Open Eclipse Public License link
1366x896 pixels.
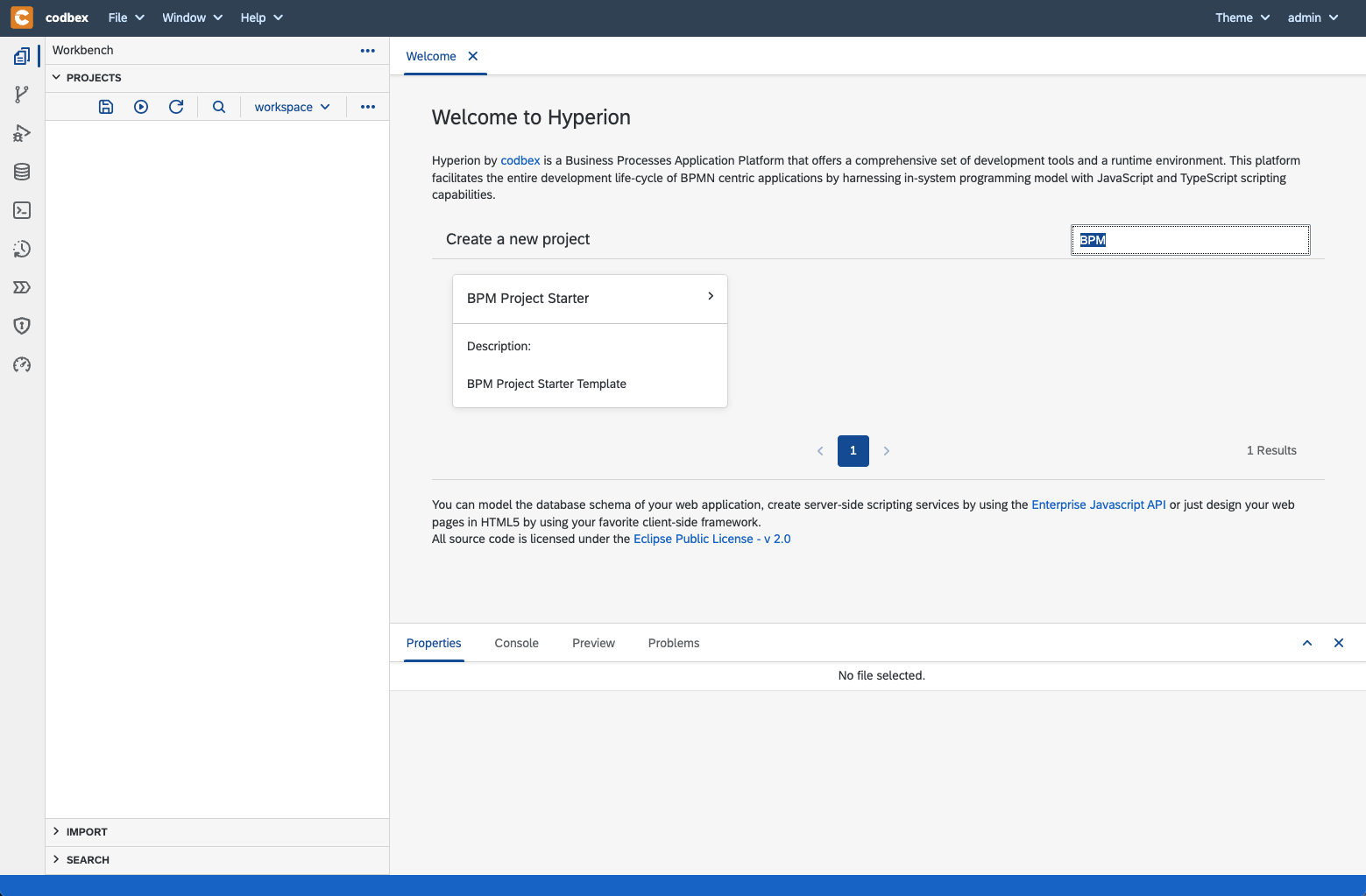[712, 539]
